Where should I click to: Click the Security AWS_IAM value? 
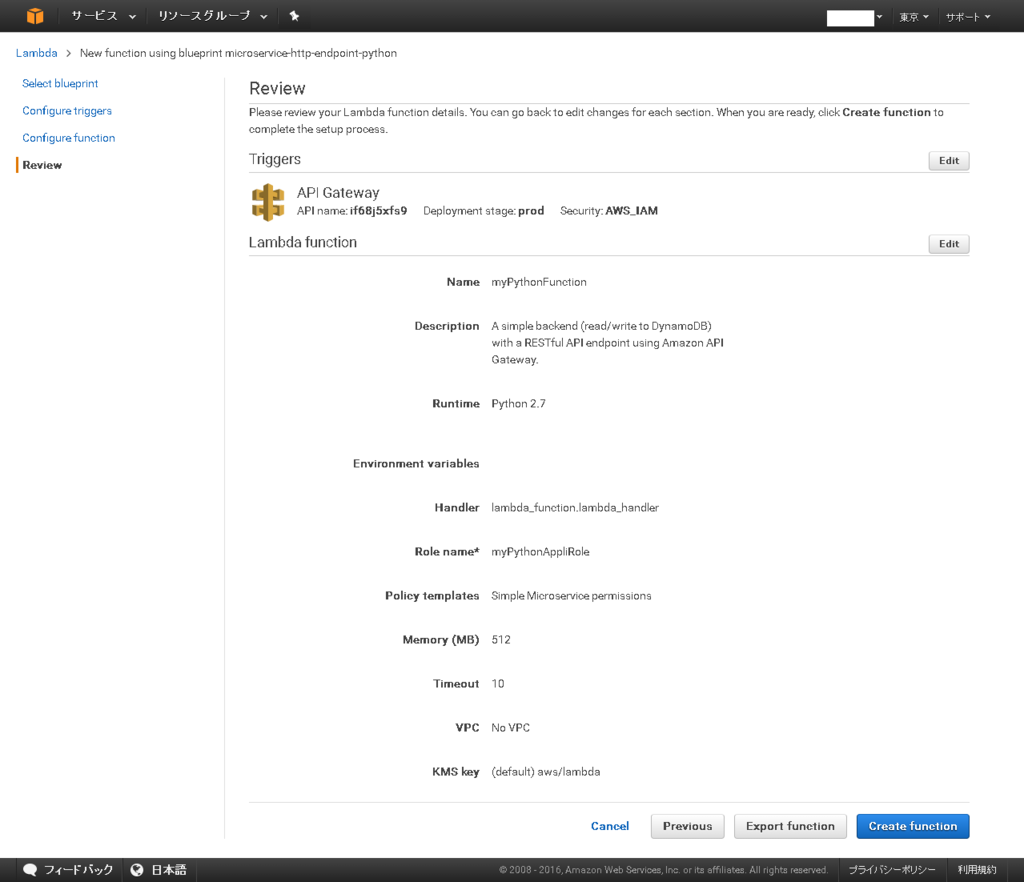coord(632,211)
